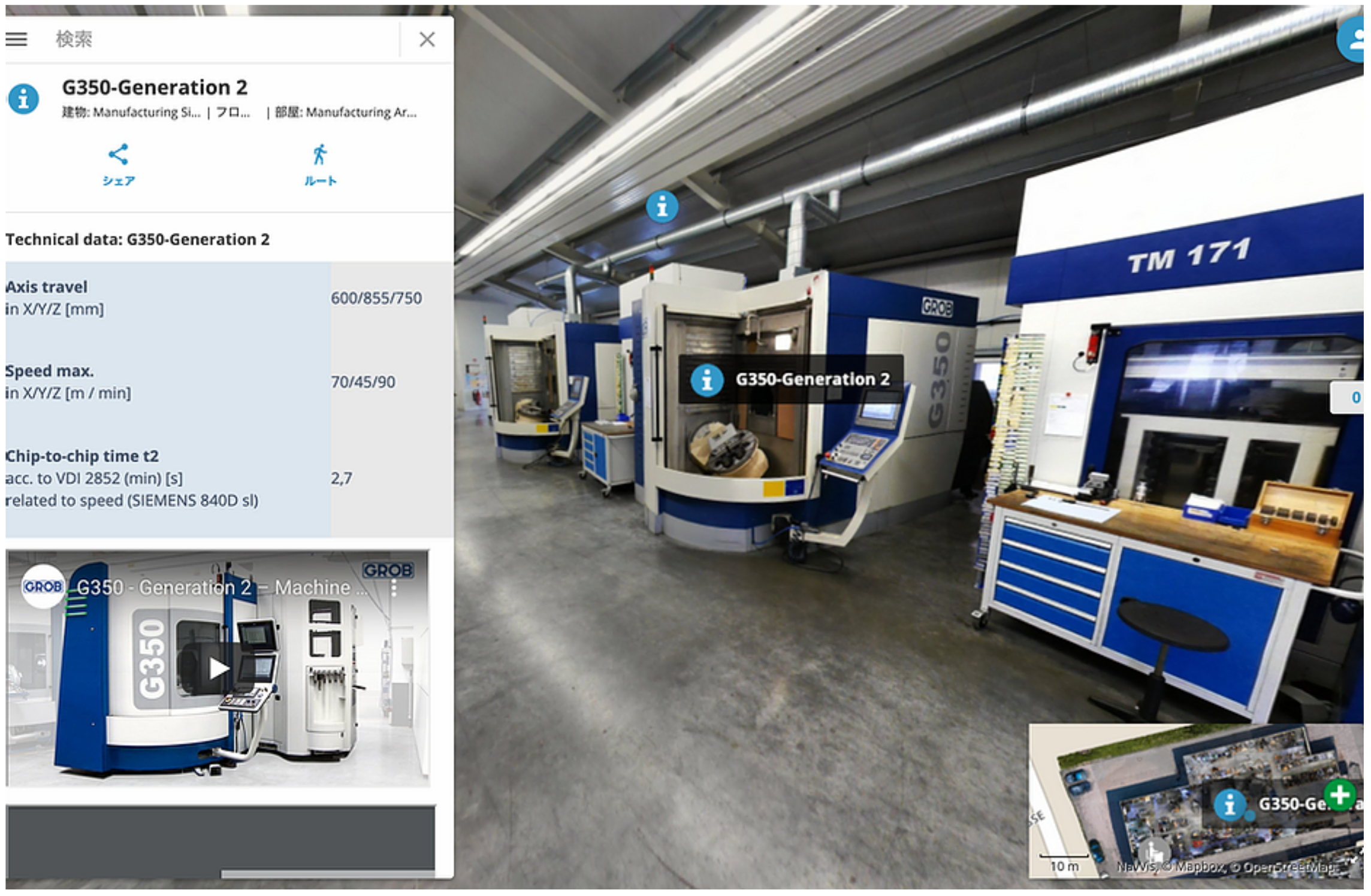1371x896 pixels.
Task: Play the G350 Generation 2 machine video
Action: click(218, 668)
